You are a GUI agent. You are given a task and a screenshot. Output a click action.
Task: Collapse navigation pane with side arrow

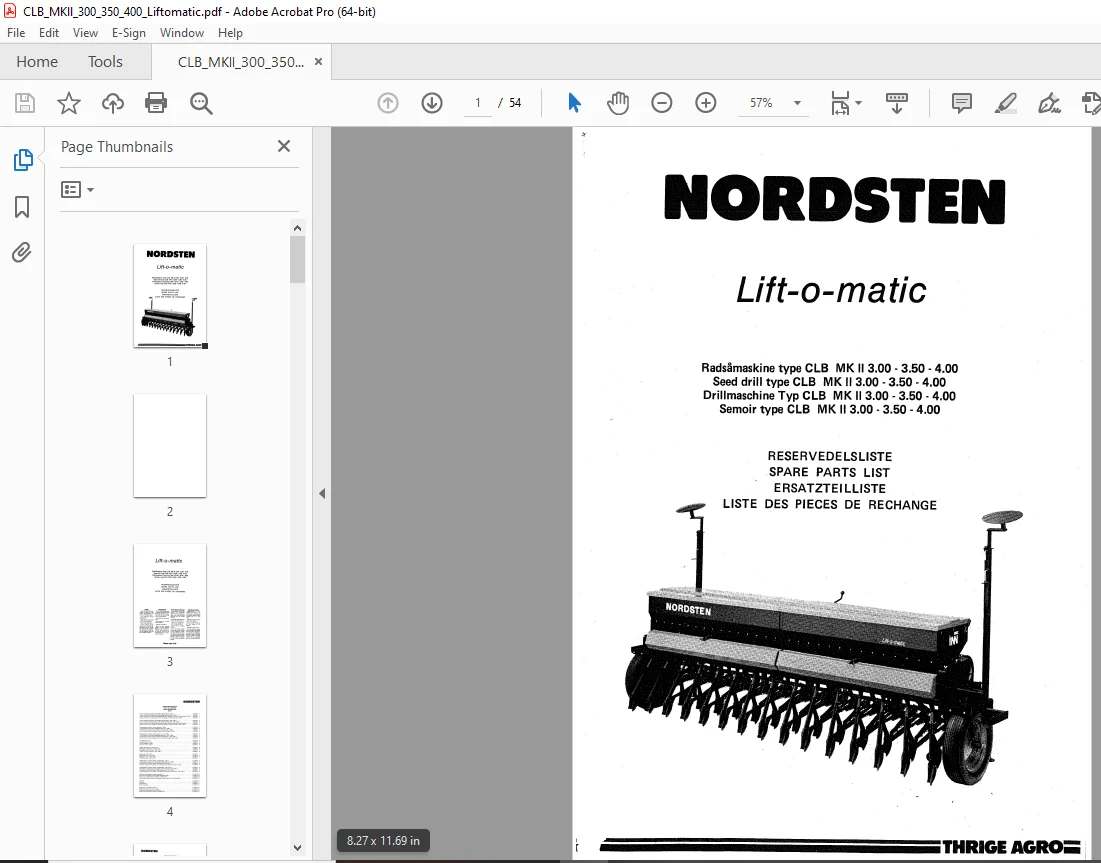pyautogui.click(x=322, y=494)
